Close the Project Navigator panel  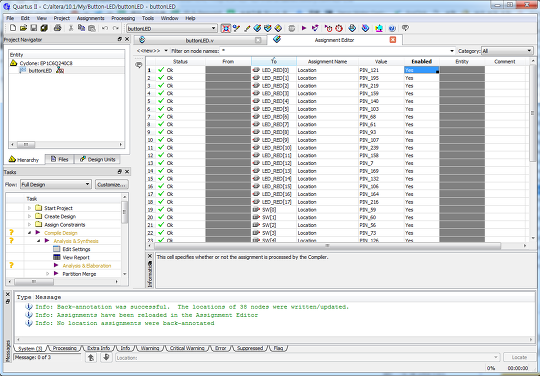point(127,39)
